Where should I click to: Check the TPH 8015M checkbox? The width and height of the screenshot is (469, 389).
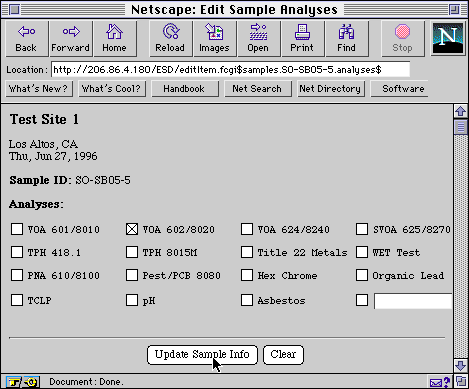click(132, 252)
